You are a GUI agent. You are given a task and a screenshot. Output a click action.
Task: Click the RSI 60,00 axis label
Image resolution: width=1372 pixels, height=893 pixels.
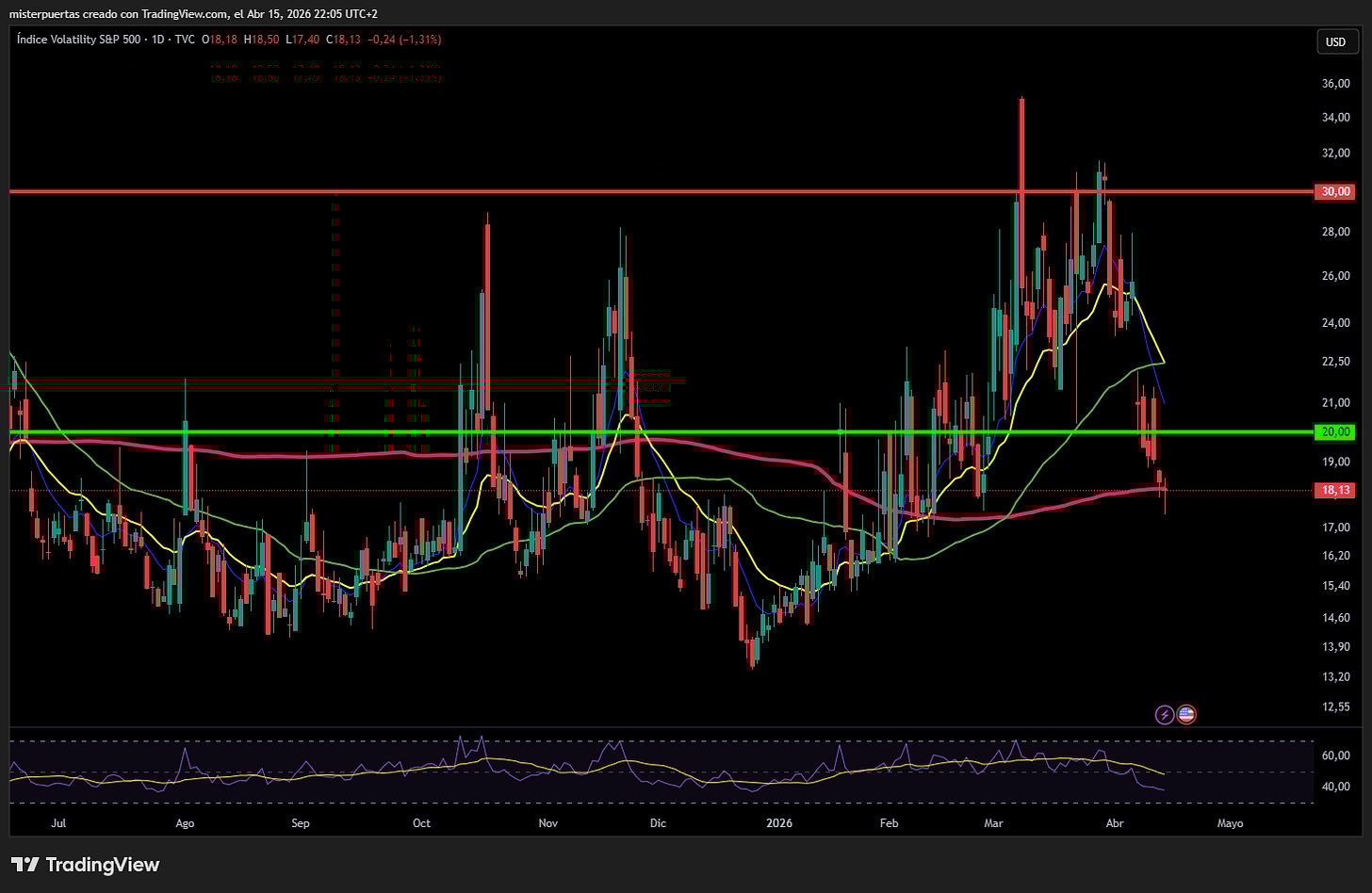click(1335, 755)
